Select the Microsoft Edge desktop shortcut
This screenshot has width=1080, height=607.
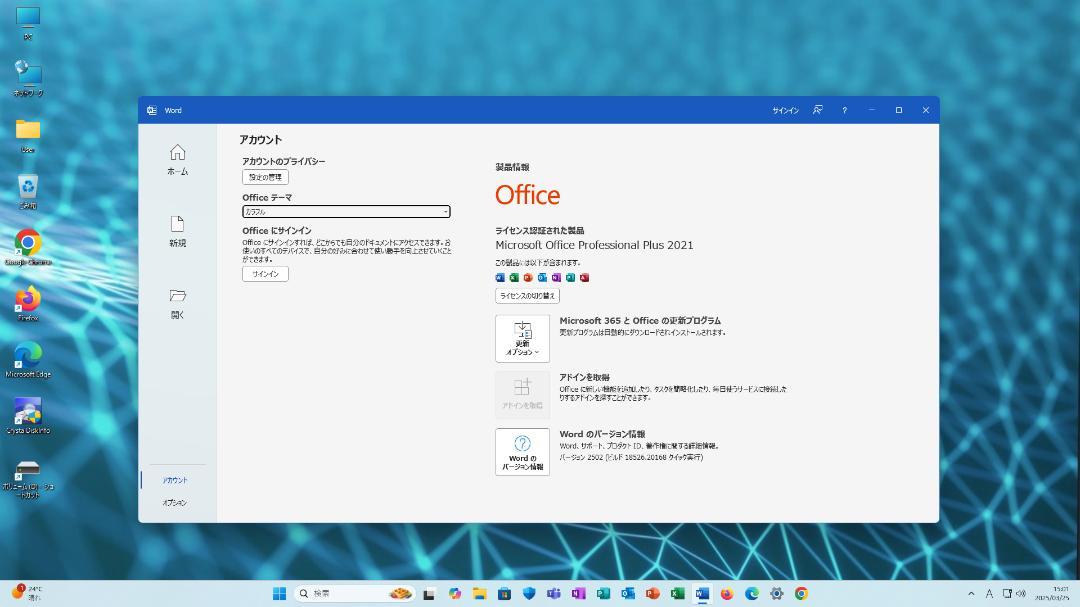28,360
